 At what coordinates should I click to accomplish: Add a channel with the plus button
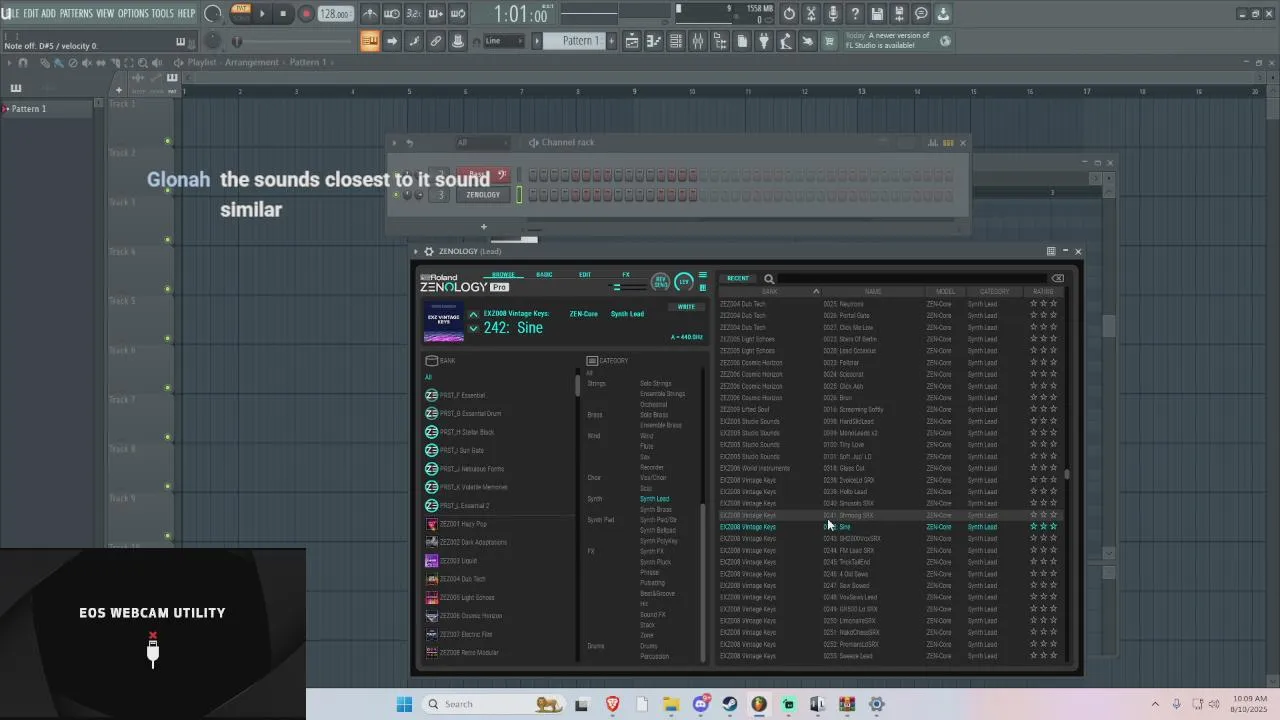(483, 227)
